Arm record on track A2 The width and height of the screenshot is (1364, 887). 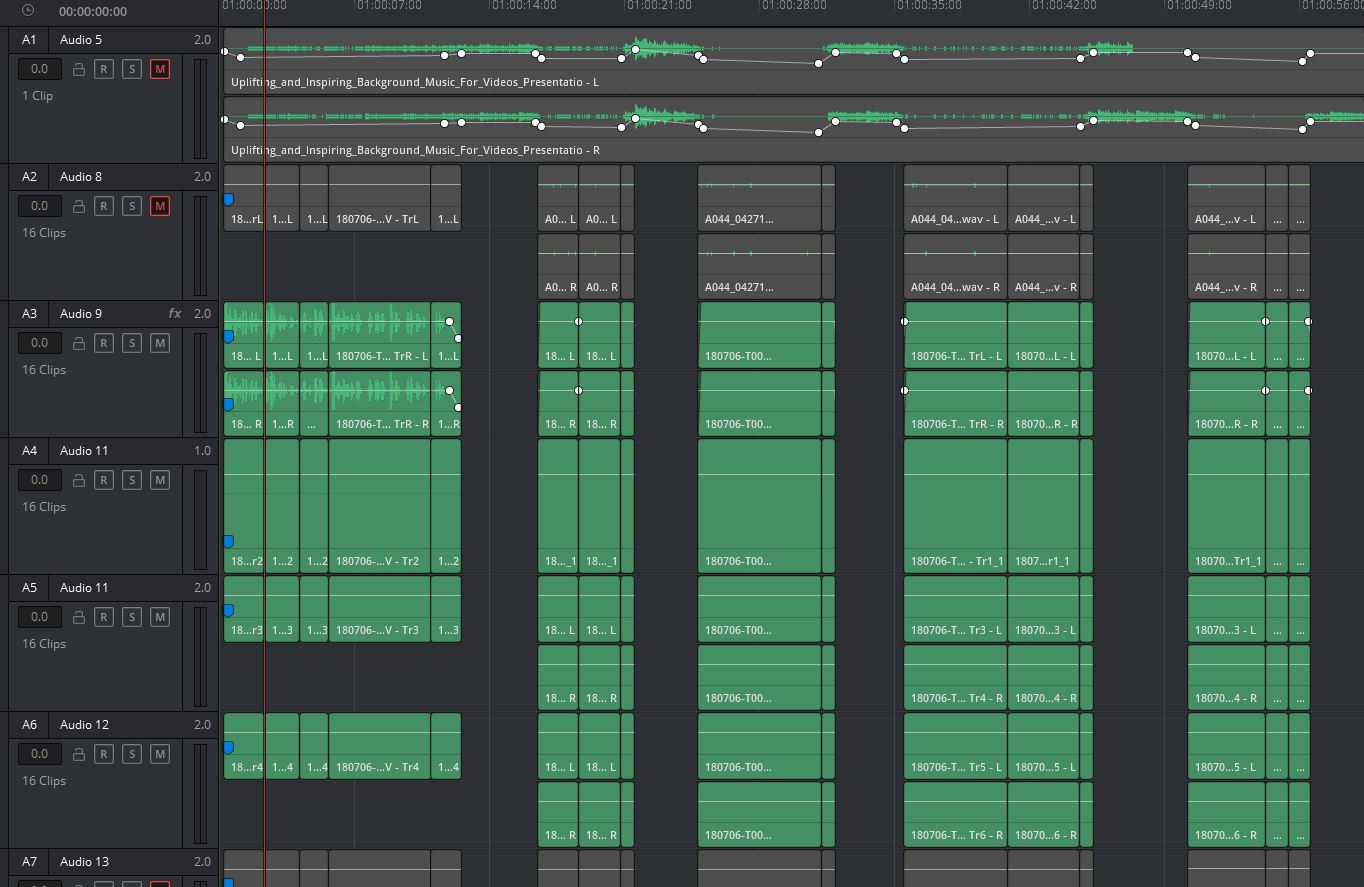103,206
